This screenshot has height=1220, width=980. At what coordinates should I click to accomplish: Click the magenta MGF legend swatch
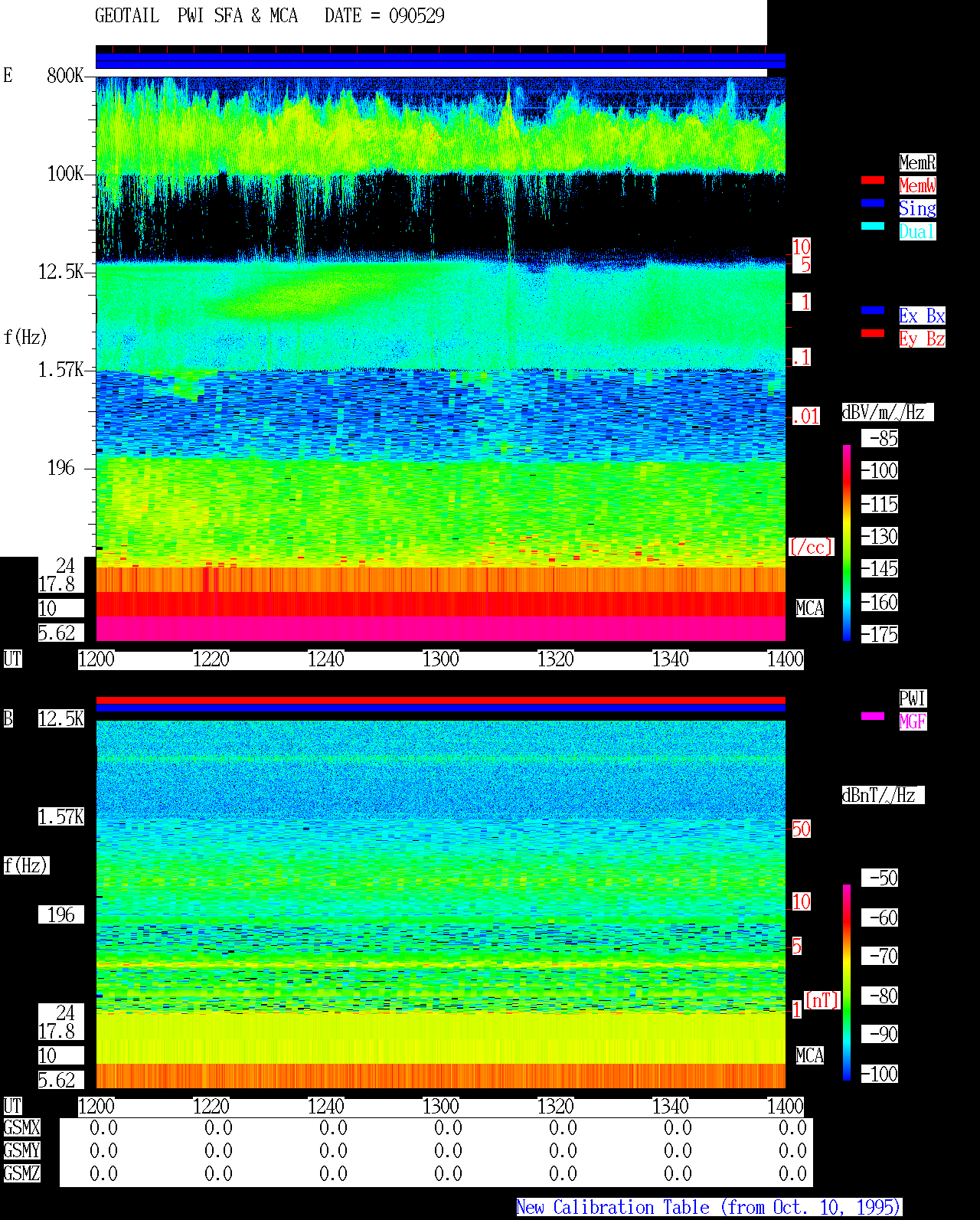tap(873, 716)
